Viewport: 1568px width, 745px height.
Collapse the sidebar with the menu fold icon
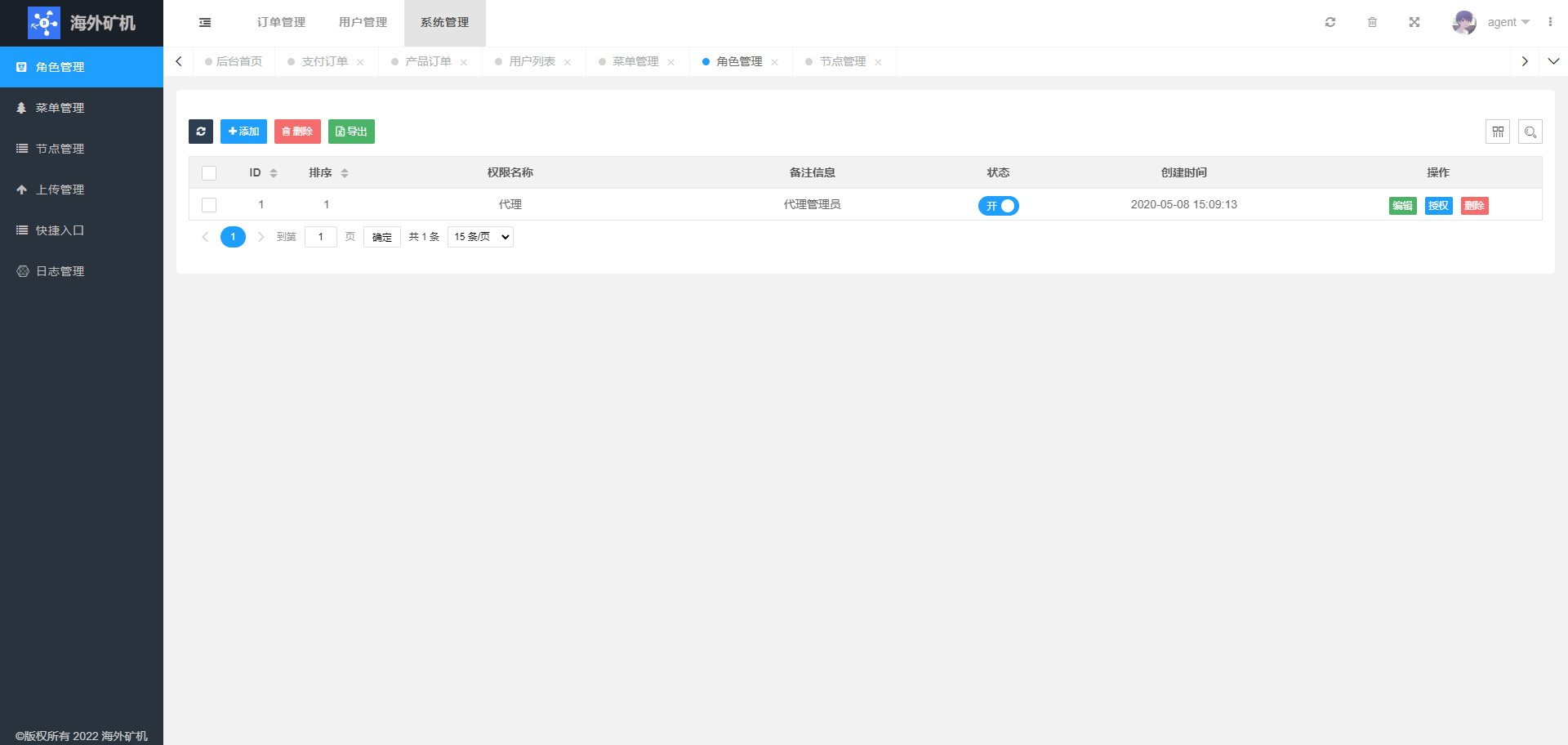(205, 23)
